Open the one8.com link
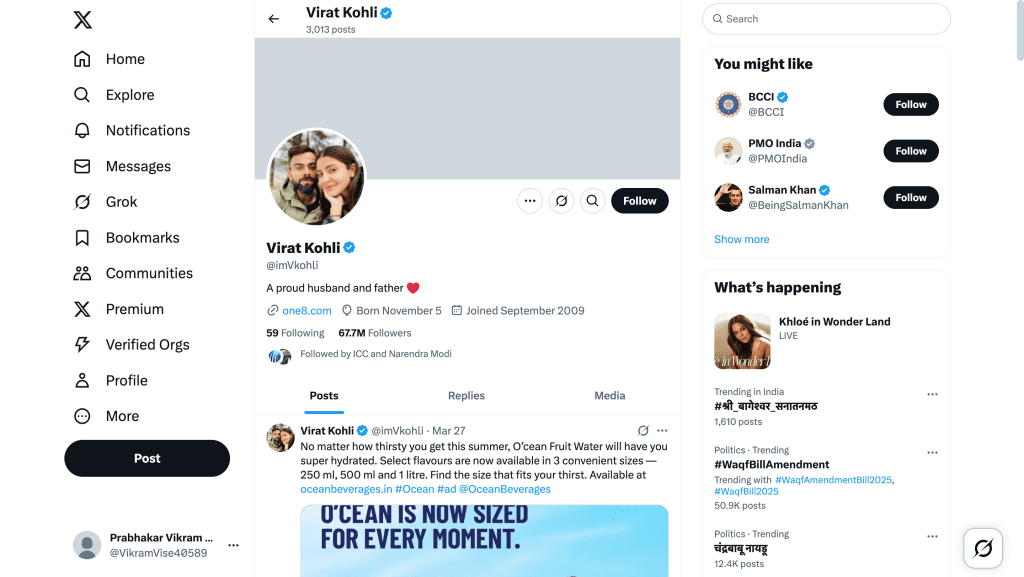This screenshot has width=1024, height=577. [x=305, y=311]
